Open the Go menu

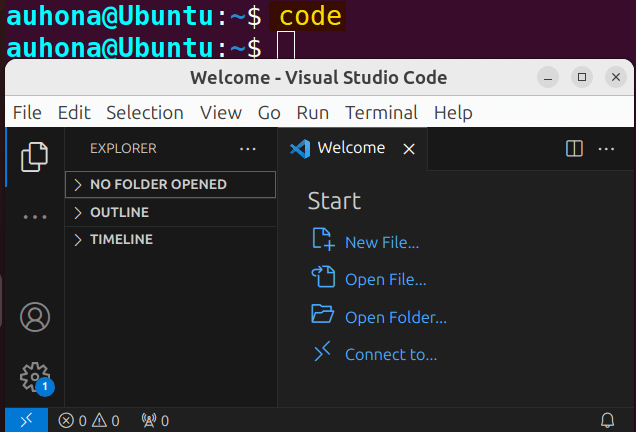coord(269,112)
